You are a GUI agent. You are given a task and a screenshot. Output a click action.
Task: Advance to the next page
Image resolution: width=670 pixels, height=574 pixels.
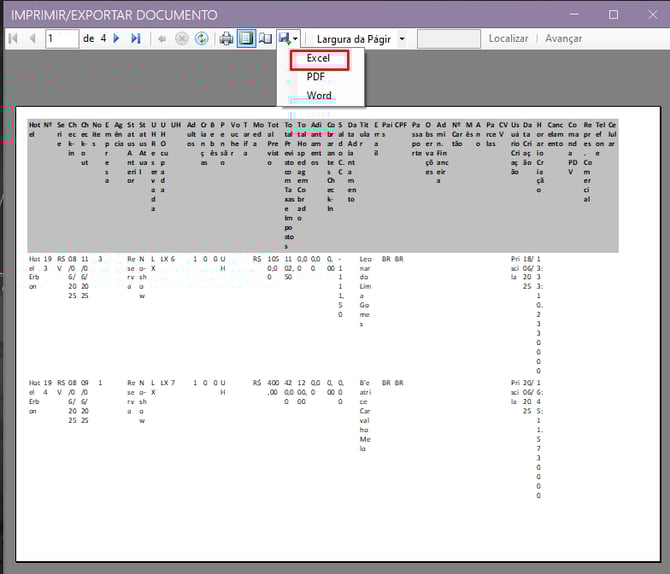pos(116,38)
